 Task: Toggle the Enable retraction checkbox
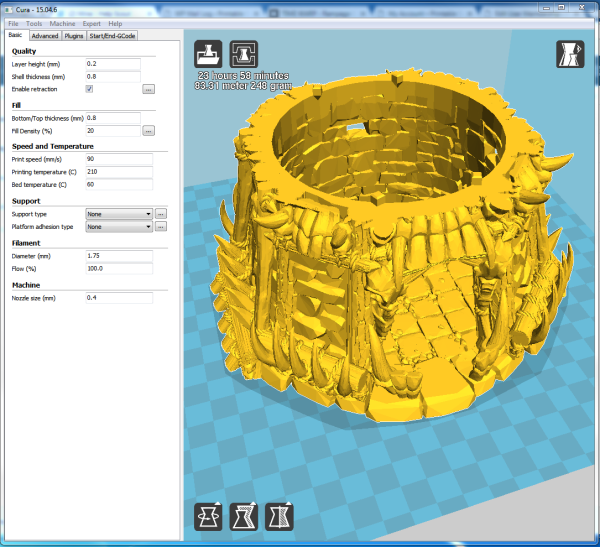[x=89, y=89]
